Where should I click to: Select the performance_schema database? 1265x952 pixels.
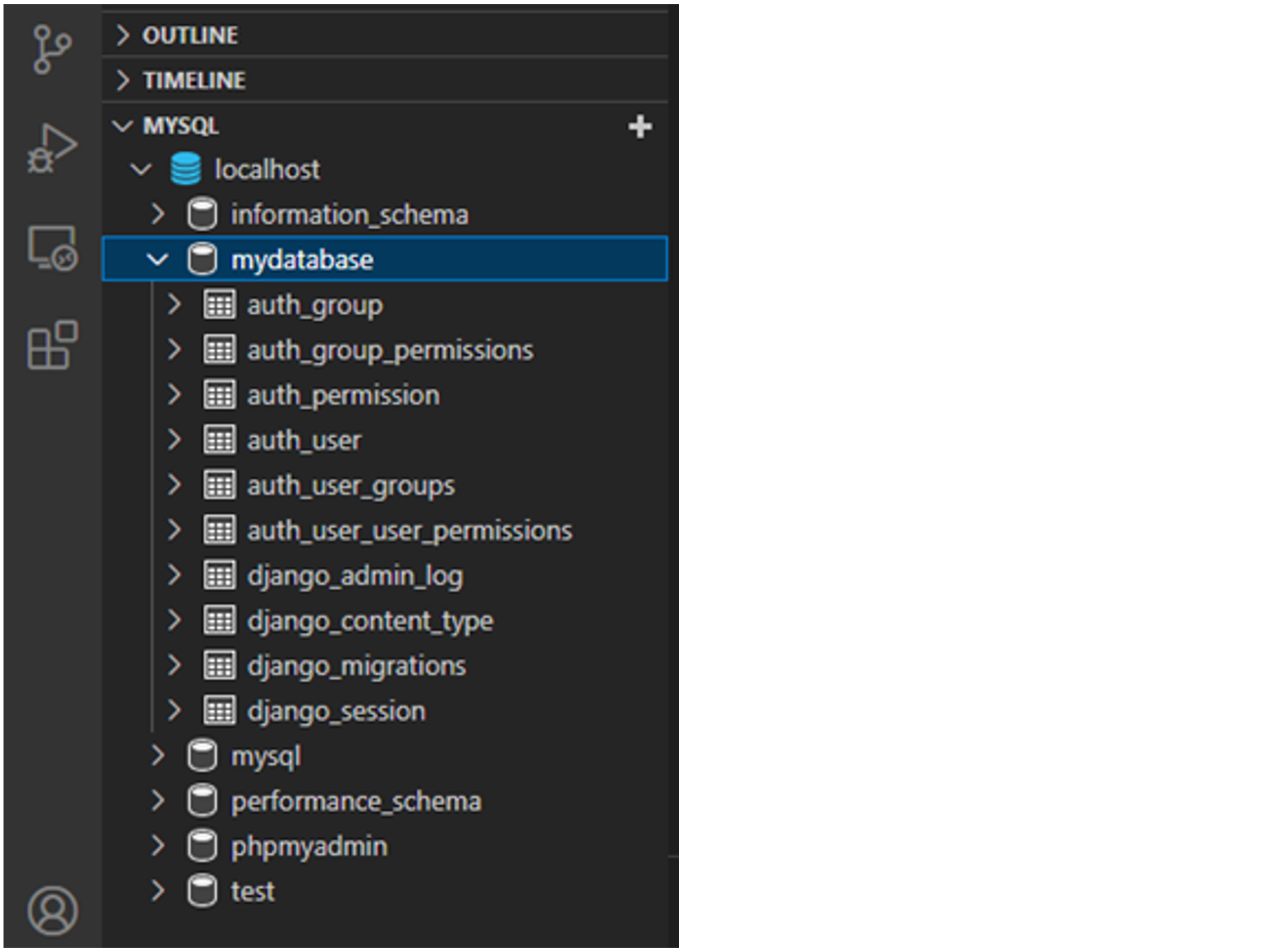[355, 802]
